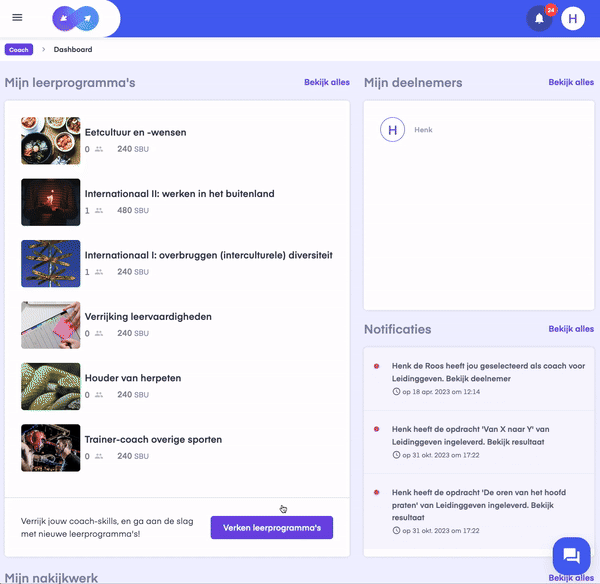
Task: Click participants icon for Verrijking leervaardigheden
Action: tap(99, 333)
